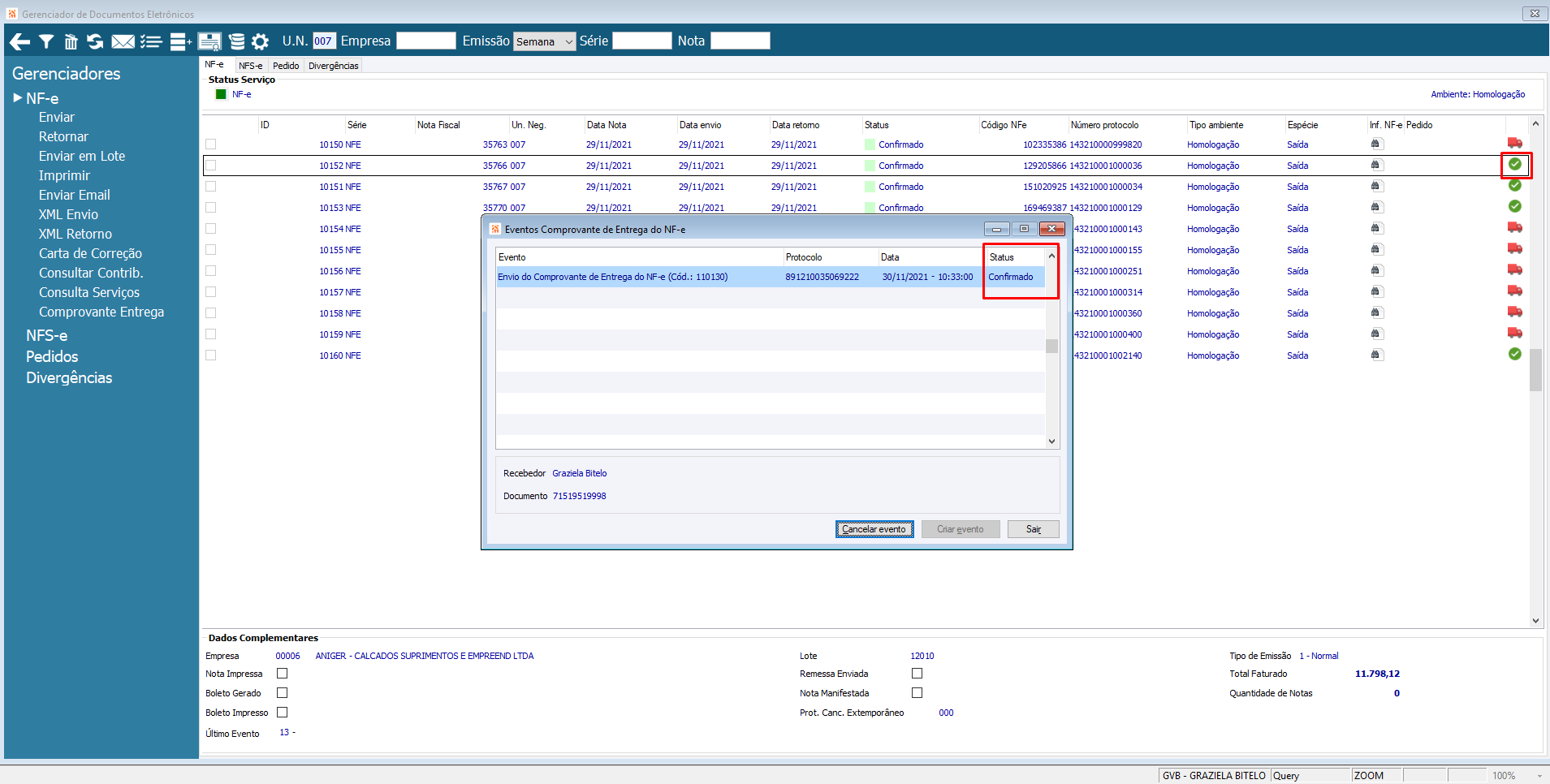The height and width of the screenshot is (784, 1550).
Task: Click the add rows toolbar icon
Action: click(x=181, y=41)
